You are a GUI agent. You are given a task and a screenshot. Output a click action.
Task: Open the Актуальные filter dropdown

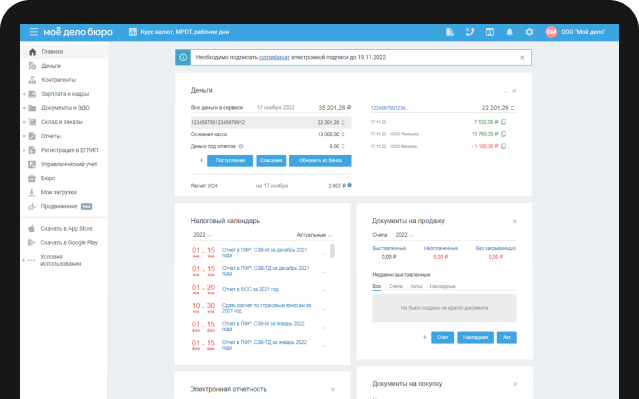pos(314,235)
